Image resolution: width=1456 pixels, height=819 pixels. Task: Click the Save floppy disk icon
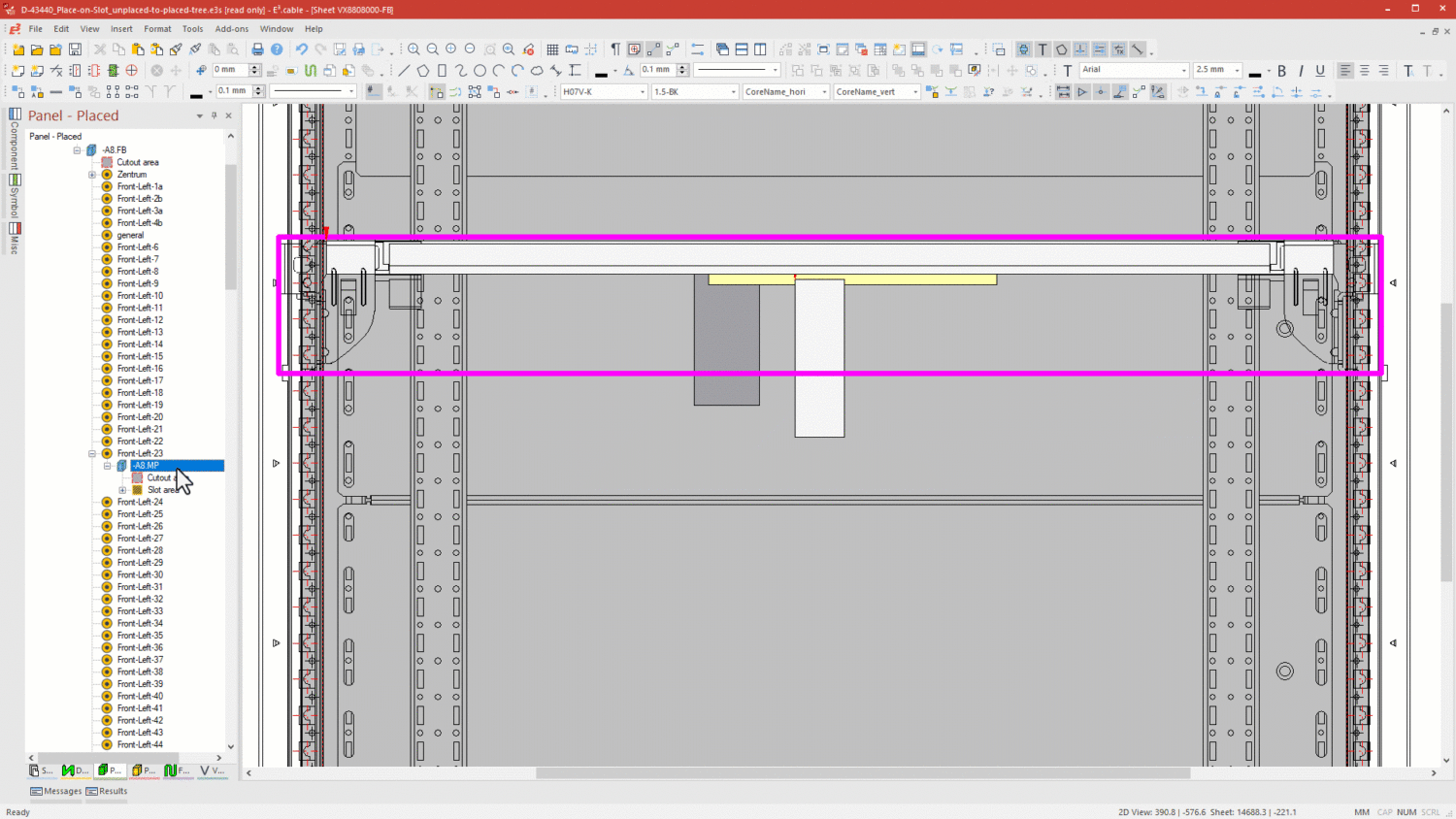click(75, 49)
